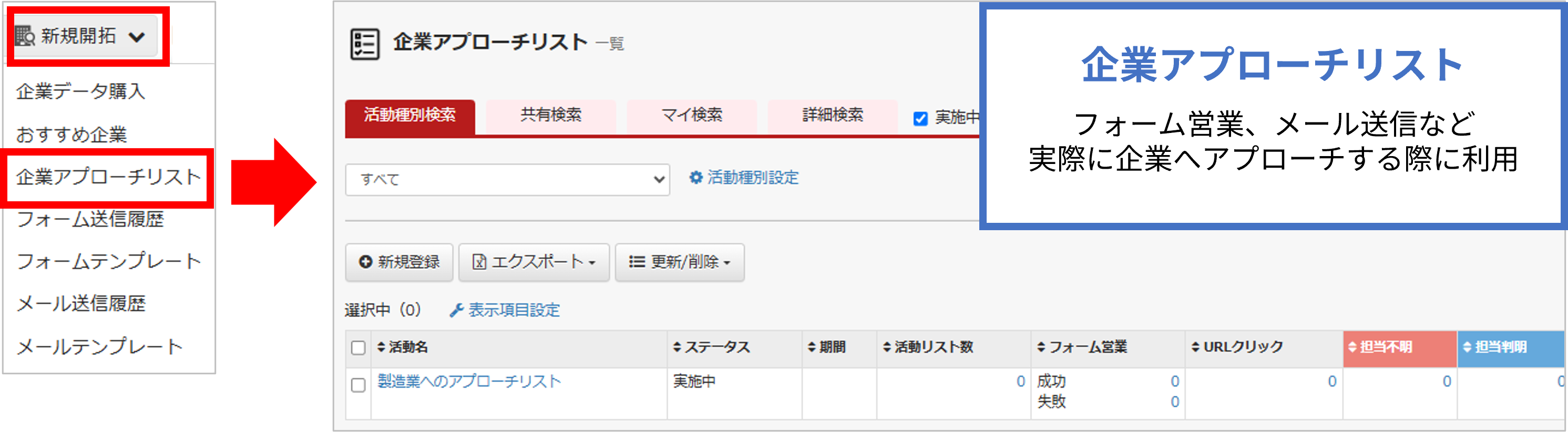The width and height of the screenshot is (1568, 432).
Task: Click the list icon on 更新/削除
Action: pyautogui.click(x=637, y=262)
